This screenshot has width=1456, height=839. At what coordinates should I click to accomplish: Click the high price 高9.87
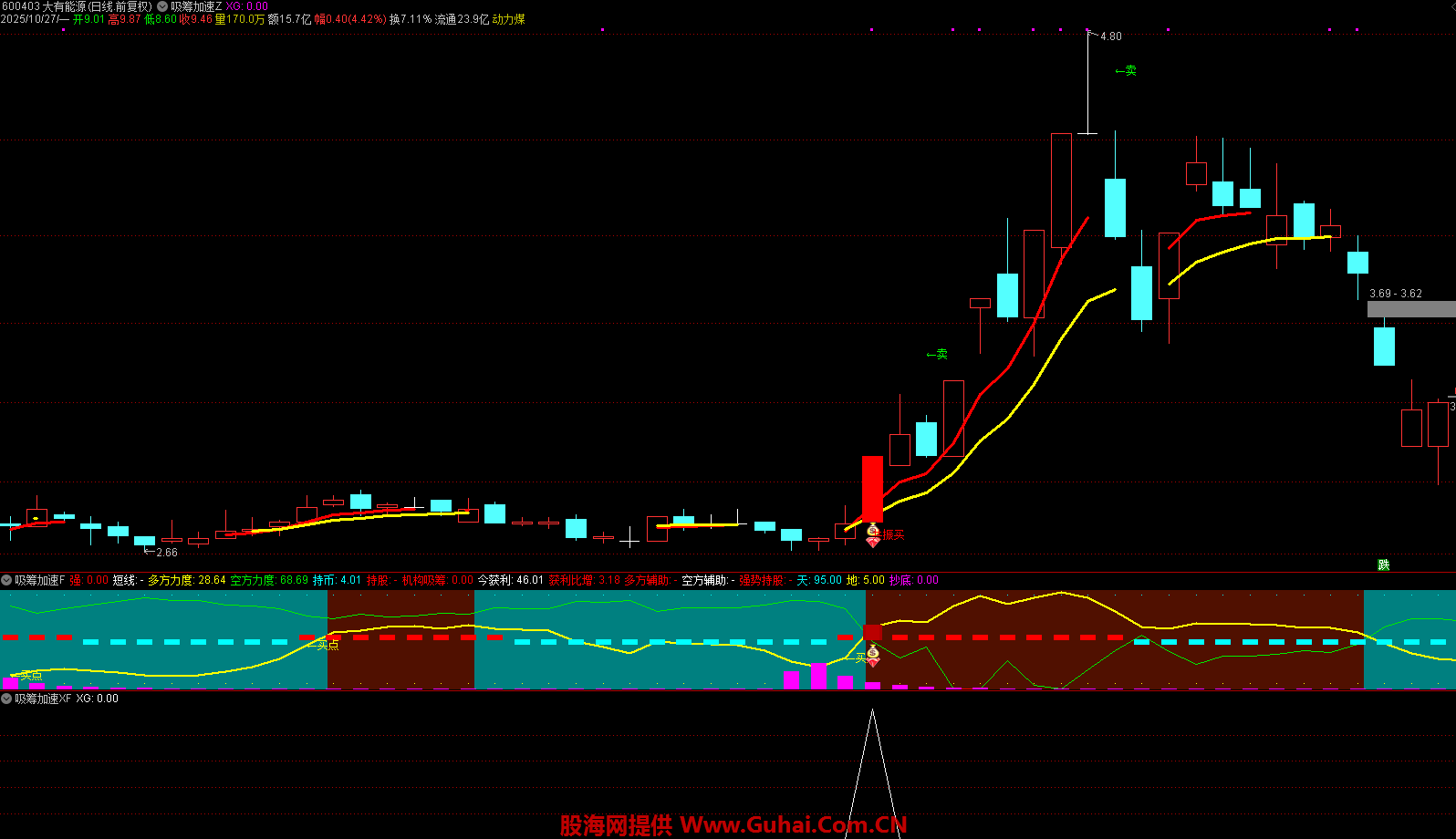pyautogui.click(x=125, y=19)
